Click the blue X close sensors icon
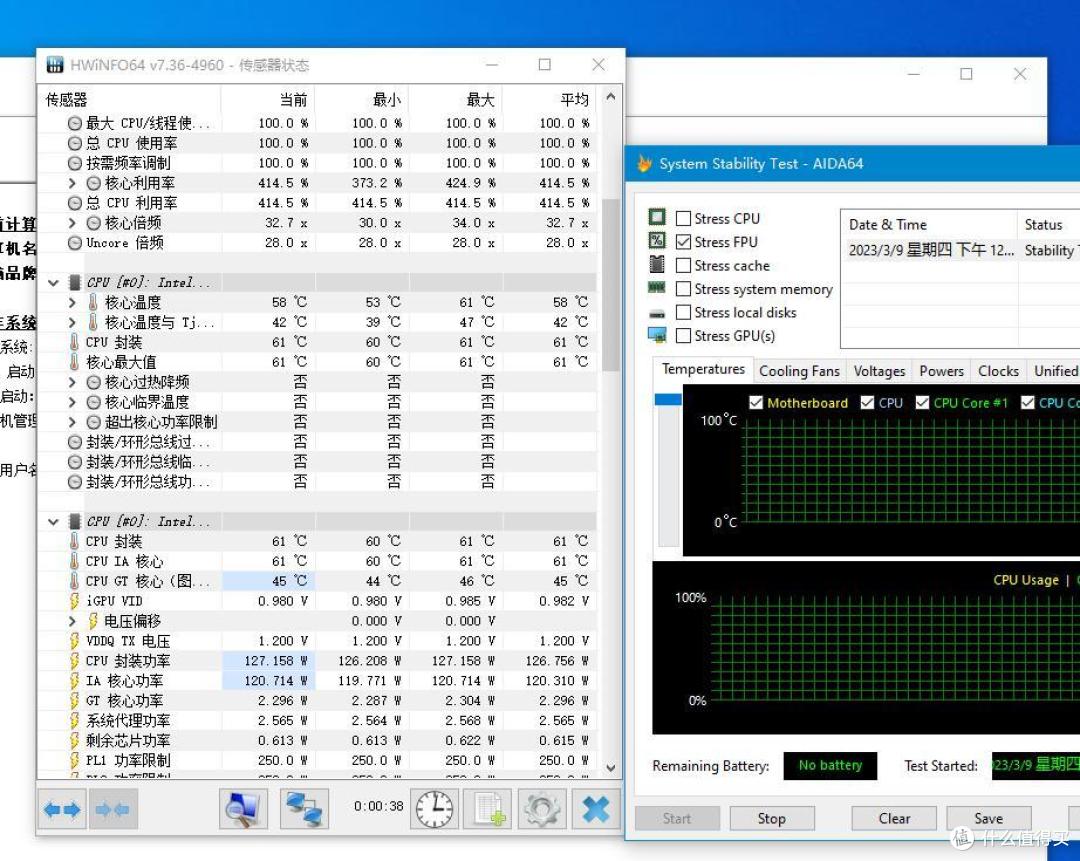 [x=596, y=809]
